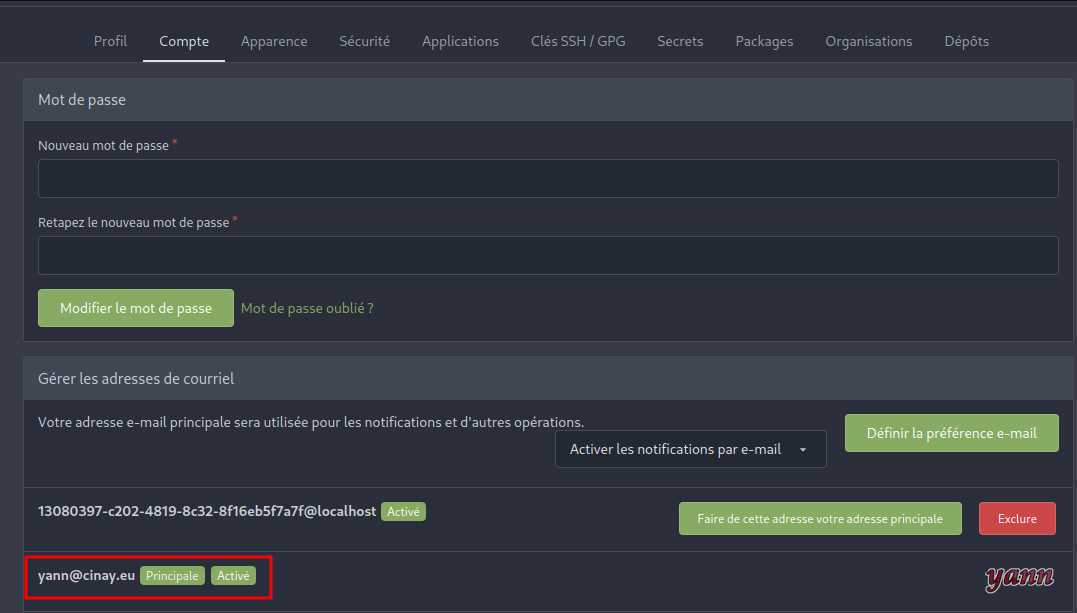Switch to the Apparence tab
The width and height of the screenshot is (1077, 613).
(x=274, y=41)
